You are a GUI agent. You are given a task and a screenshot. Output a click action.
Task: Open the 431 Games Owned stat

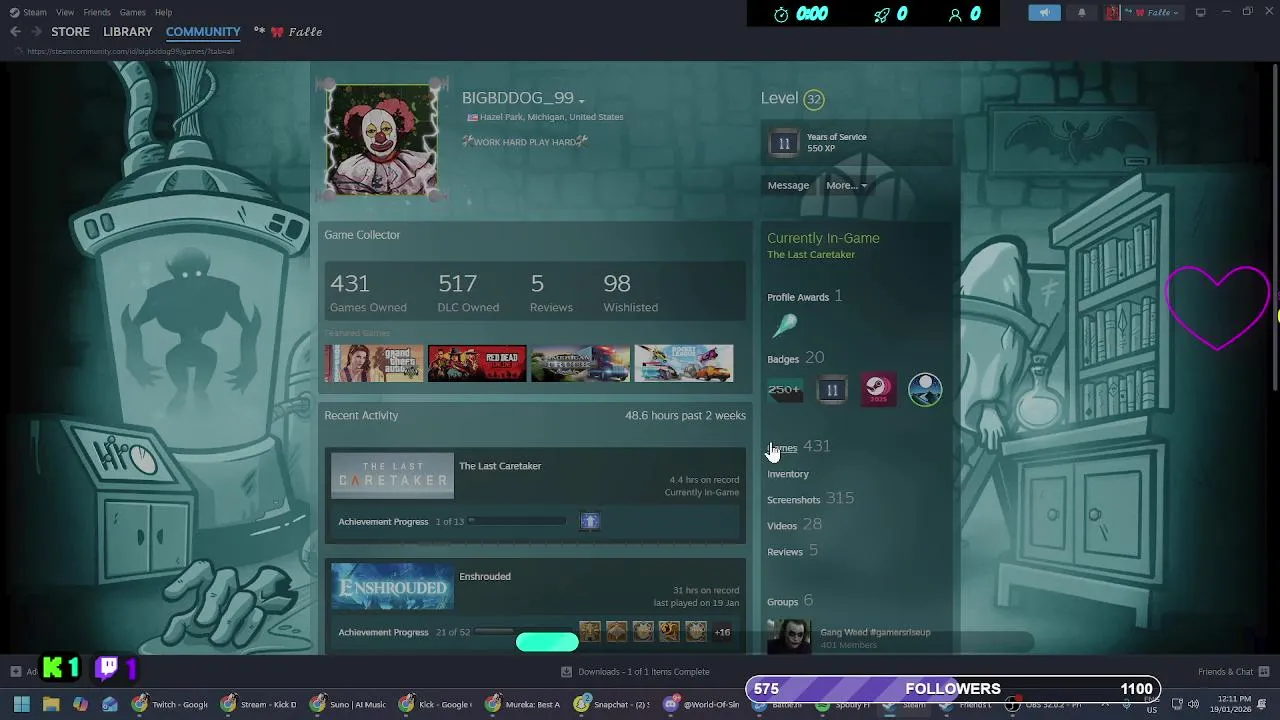(x=368, y=293)
